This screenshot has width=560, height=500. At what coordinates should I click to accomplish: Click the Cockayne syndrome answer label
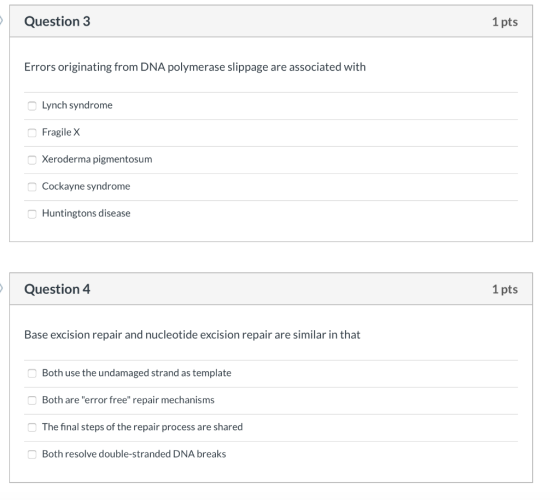(x=86, y=186)
